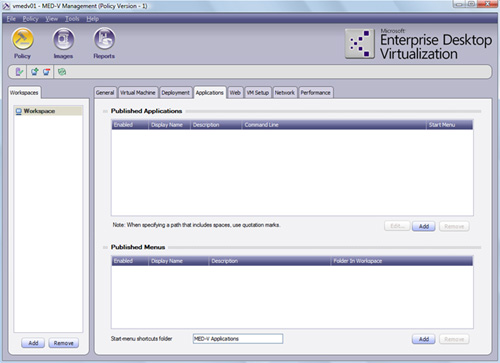
Task: Click the Enabled column header in Published Applications
Action: [130, 125]
